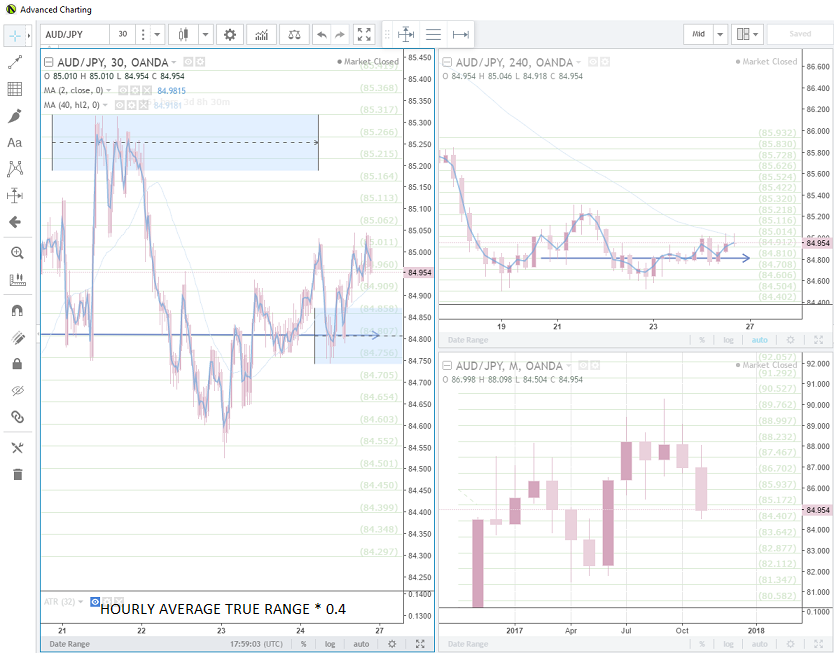This screenshot has height=653, width=834.
Task: Click the Mid price button
Action: 698,34
